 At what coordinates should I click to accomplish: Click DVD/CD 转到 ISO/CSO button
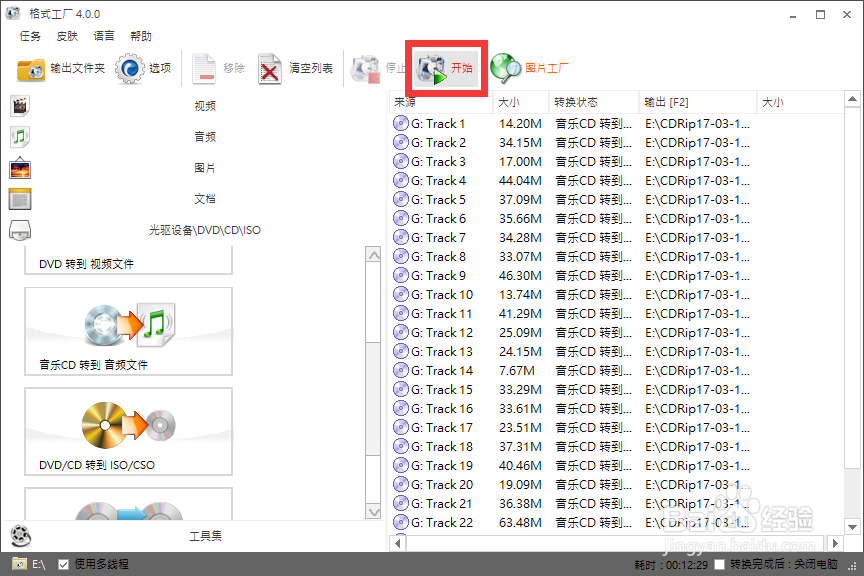coord(128,431)
